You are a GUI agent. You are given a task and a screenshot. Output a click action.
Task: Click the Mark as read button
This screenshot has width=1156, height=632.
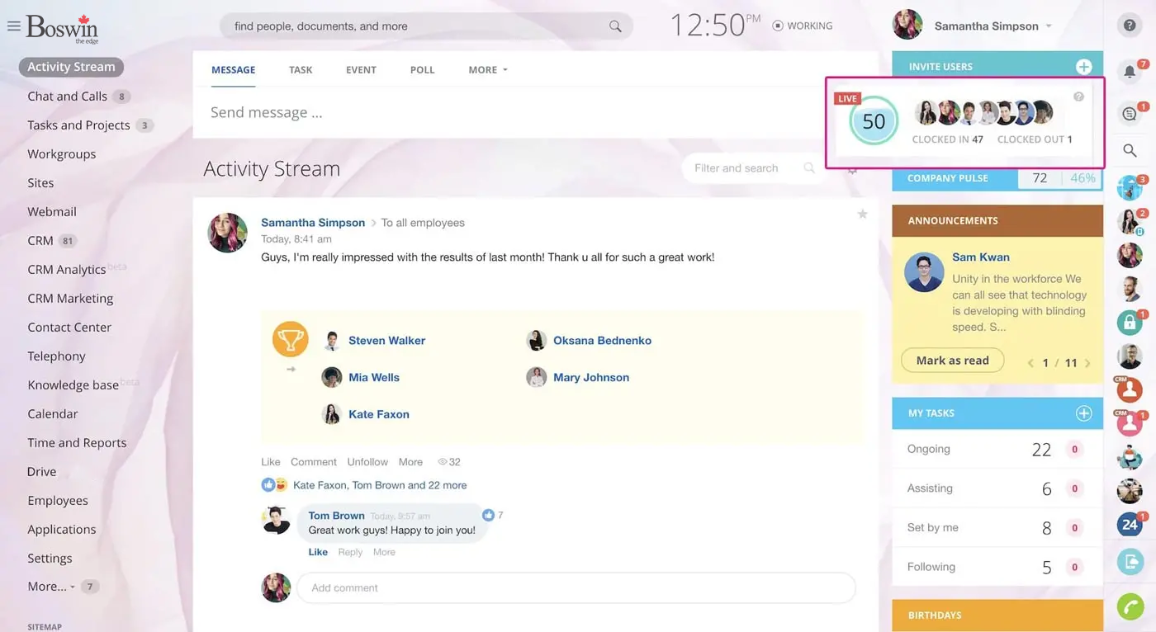[952, 360]
